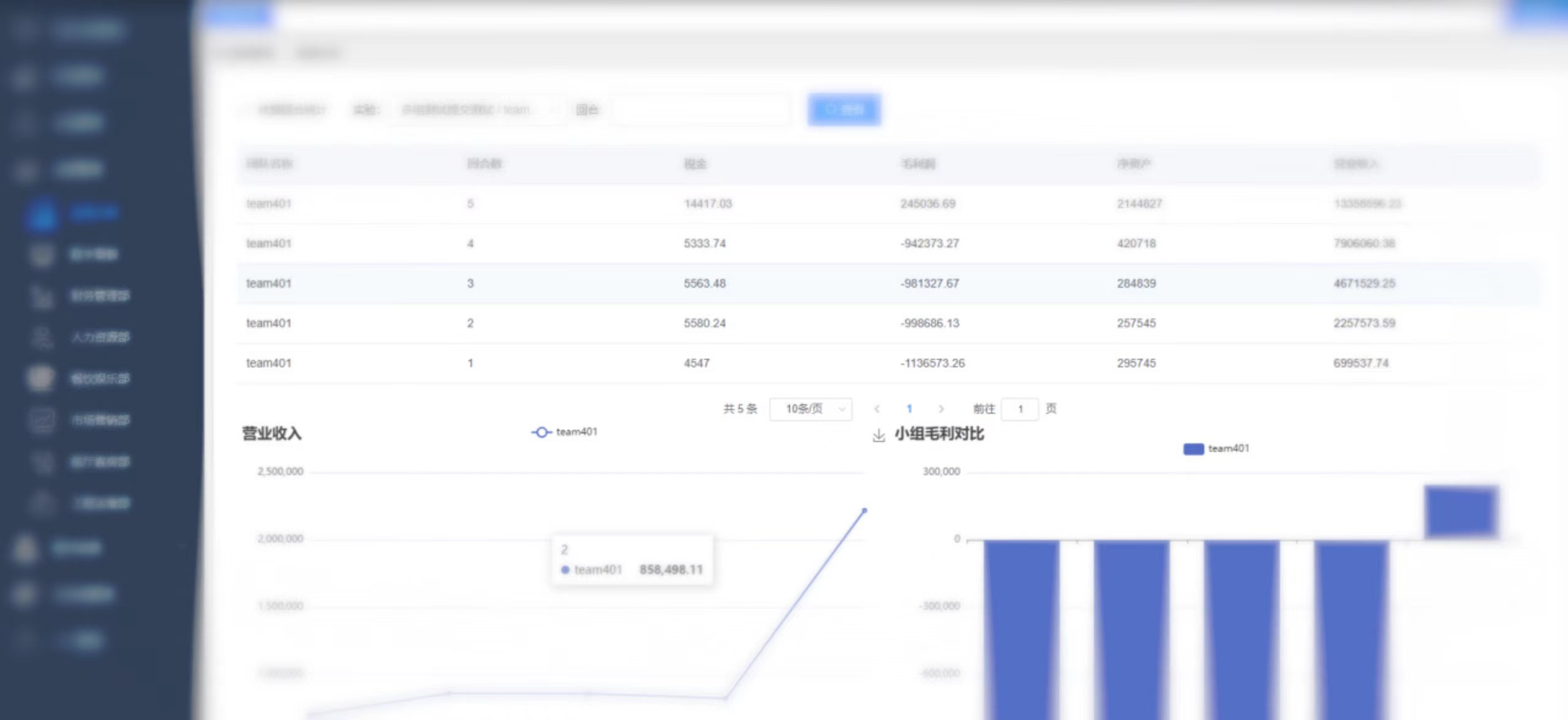Open the 实验 experiment selector dropdown
Image resolution: width=1568 pixels, height=720 pixels.
(477, 110)
